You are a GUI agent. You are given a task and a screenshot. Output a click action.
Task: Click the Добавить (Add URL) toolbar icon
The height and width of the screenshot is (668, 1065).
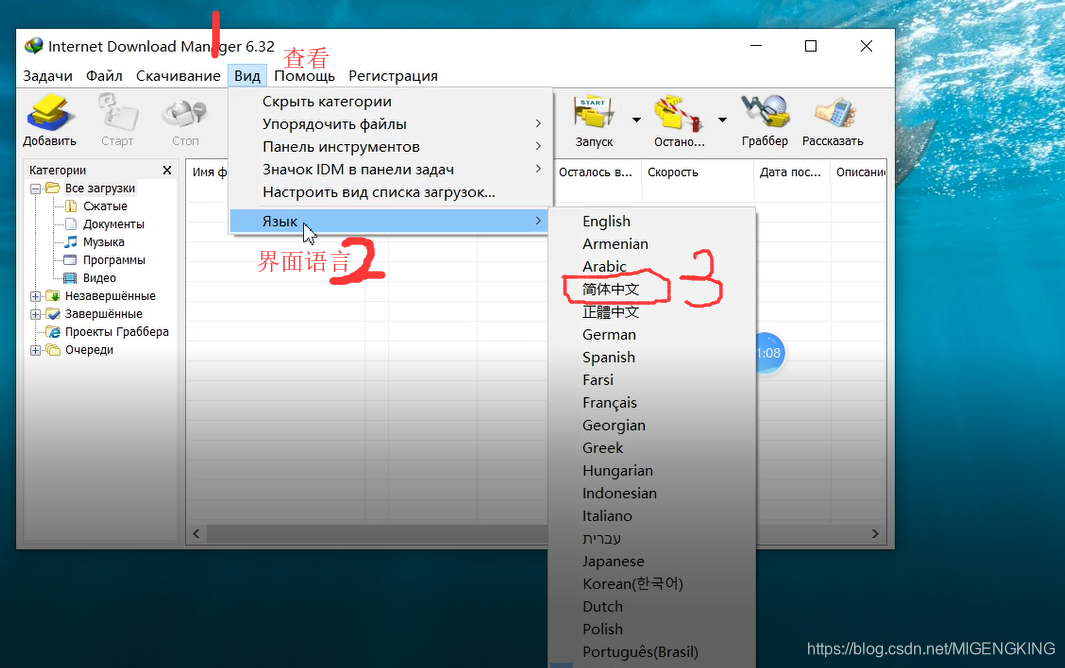49,121
